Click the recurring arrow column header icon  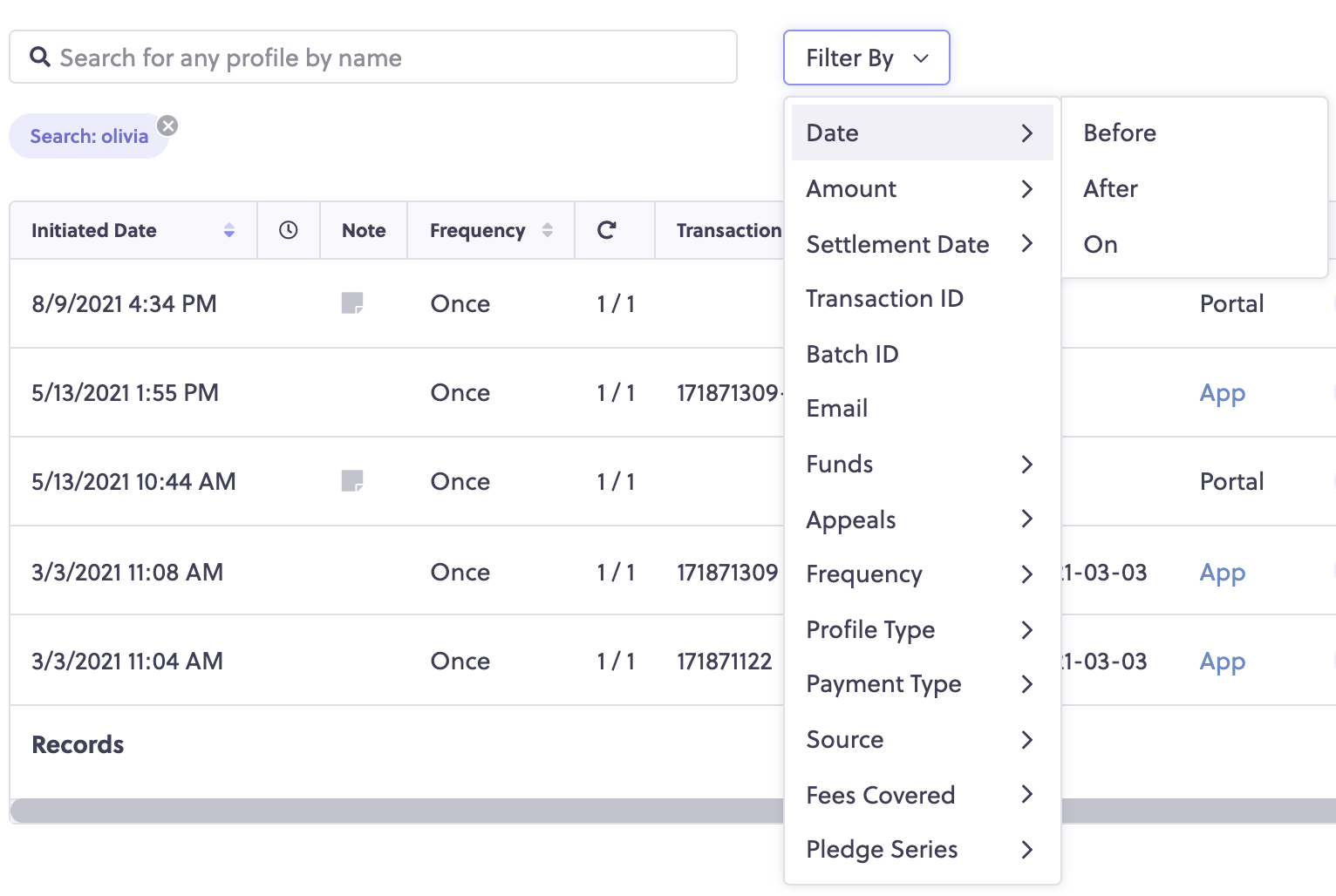[x=607, y=230]
